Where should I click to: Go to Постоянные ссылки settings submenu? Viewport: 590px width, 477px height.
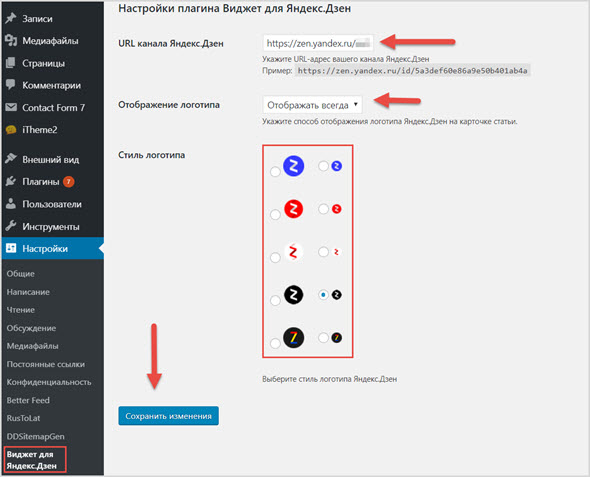46,364
